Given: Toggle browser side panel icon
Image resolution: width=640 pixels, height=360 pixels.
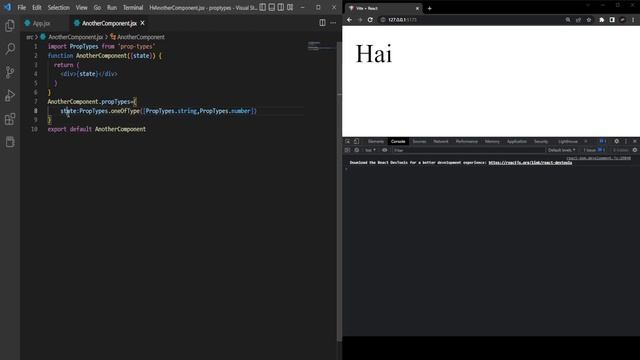Looking at the screenshot, I should (x=612, y=20).
